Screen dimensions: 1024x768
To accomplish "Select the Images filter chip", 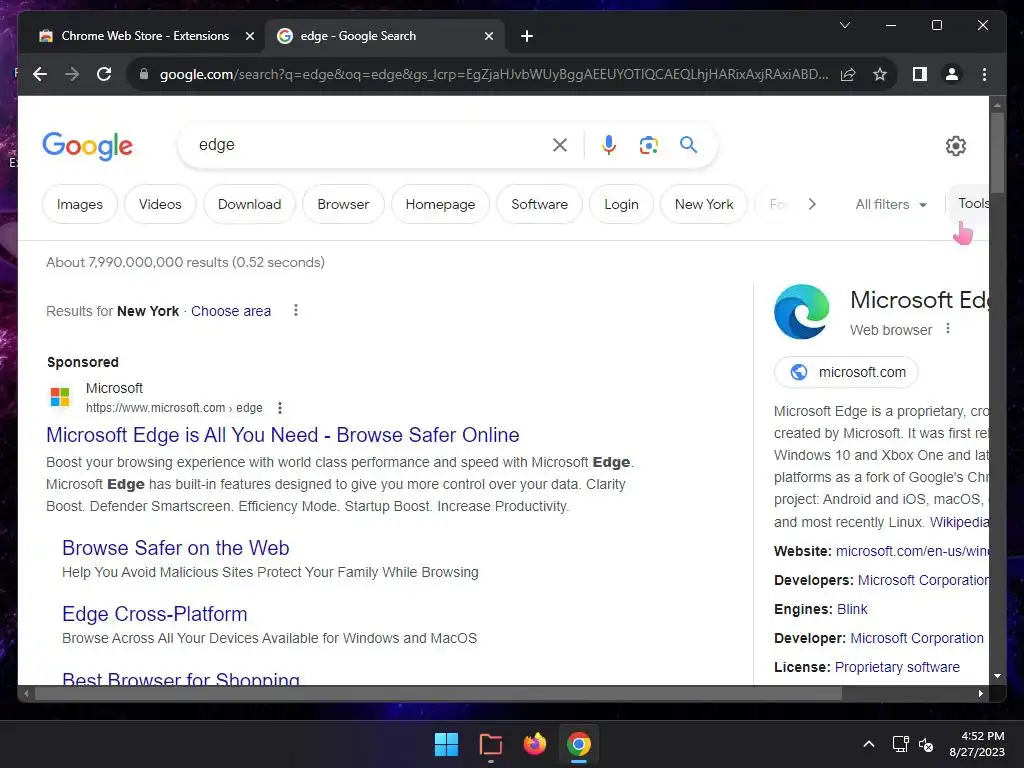I will click(x=80, y=204).
